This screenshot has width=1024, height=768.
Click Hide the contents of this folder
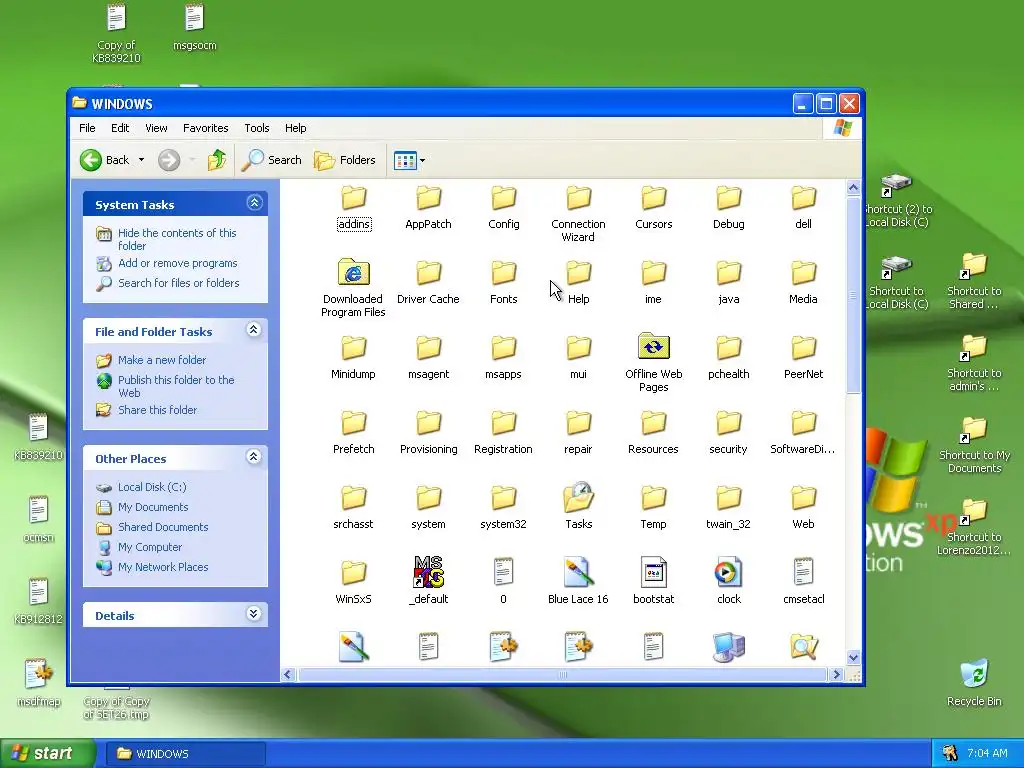coord(177,239)
